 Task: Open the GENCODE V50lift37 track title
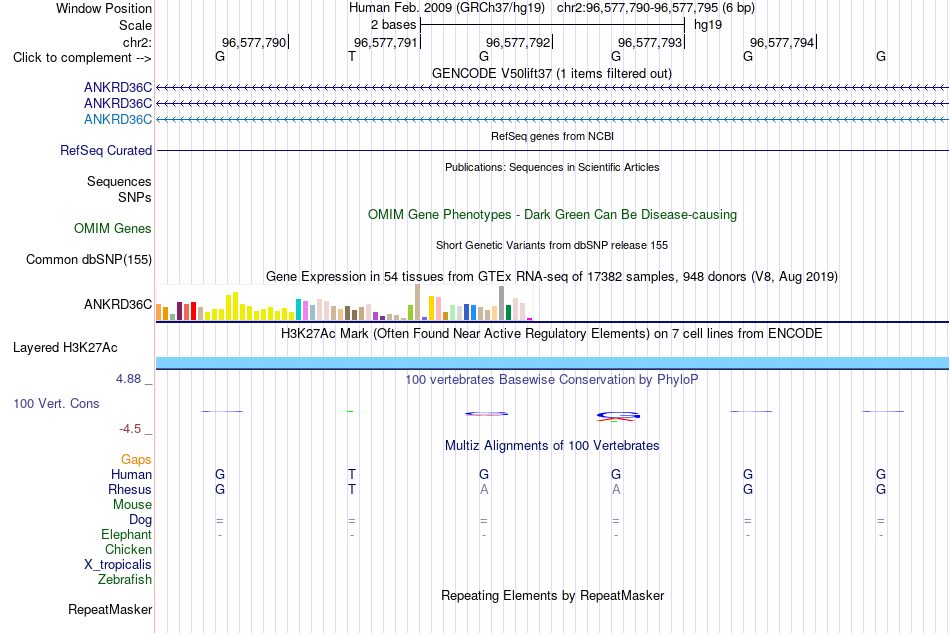[x=552, y=73]
